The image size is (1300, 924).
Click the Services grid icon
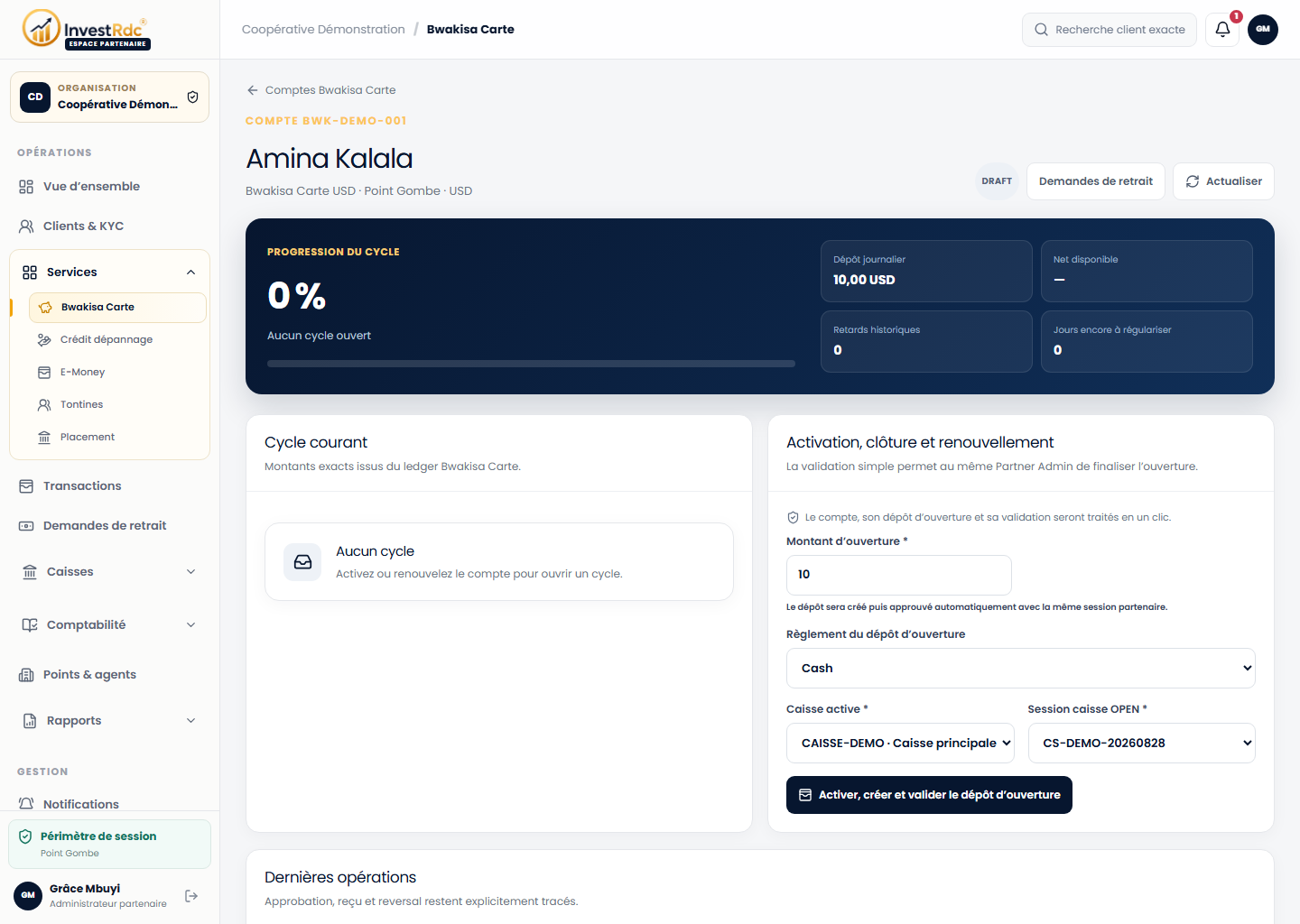30,273
